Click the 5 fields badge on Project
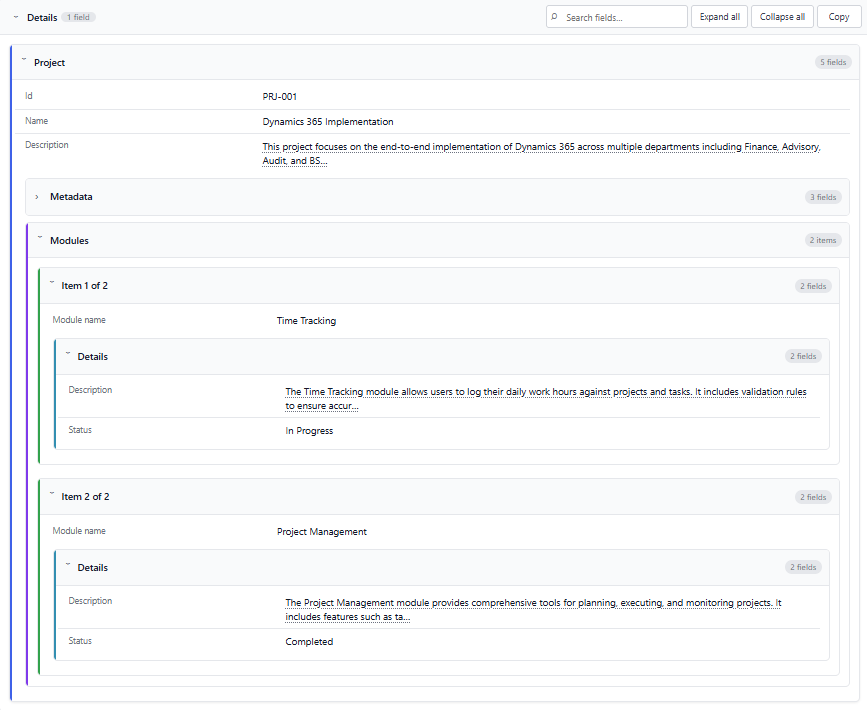The width and height of the screenshot is (867, 710). pyautogui.click(x=833, y=62)
